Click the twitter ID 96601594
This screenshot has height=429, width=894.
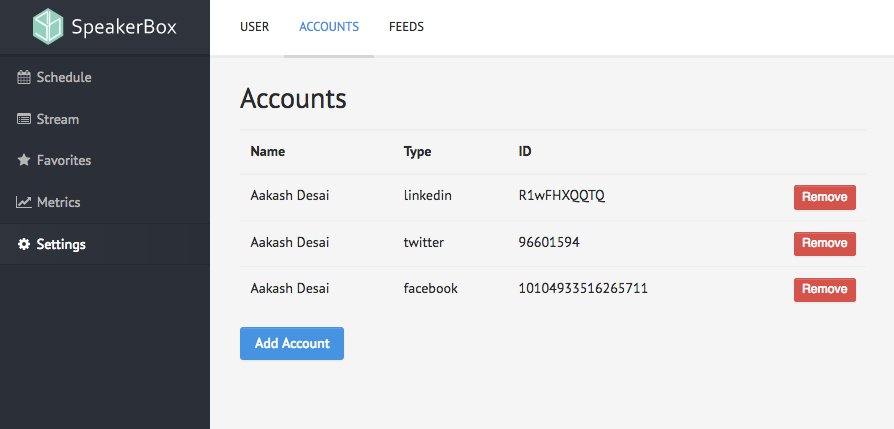pos(548,242)
